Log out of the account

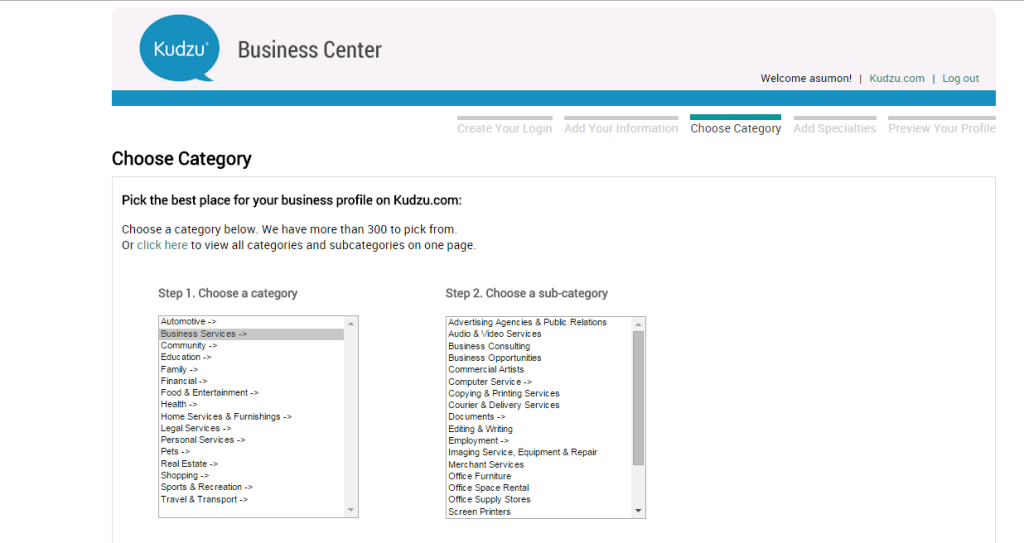click(x=960, y=78)
